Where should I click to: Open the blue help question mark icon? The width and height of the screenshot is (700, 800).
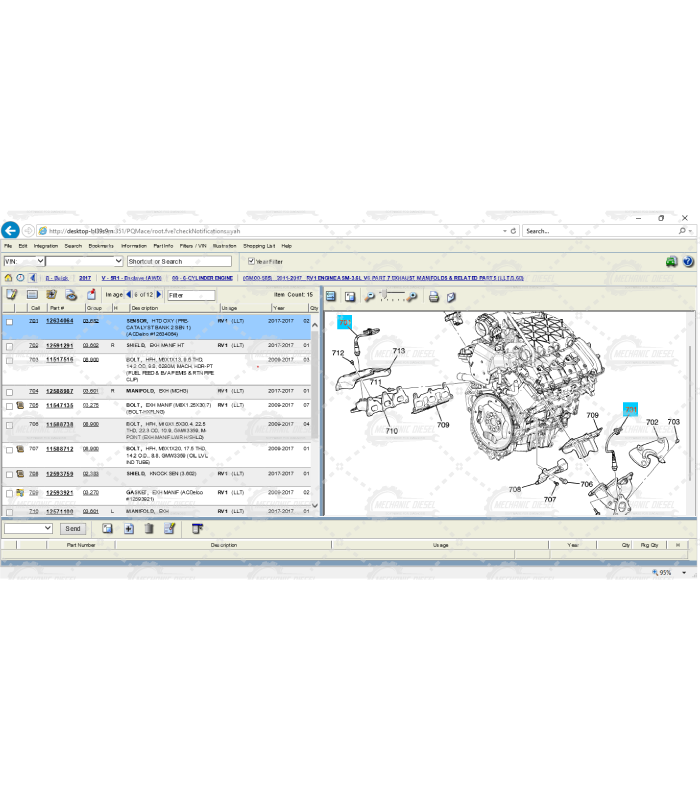pyautogui.click(x=688, y=262)
